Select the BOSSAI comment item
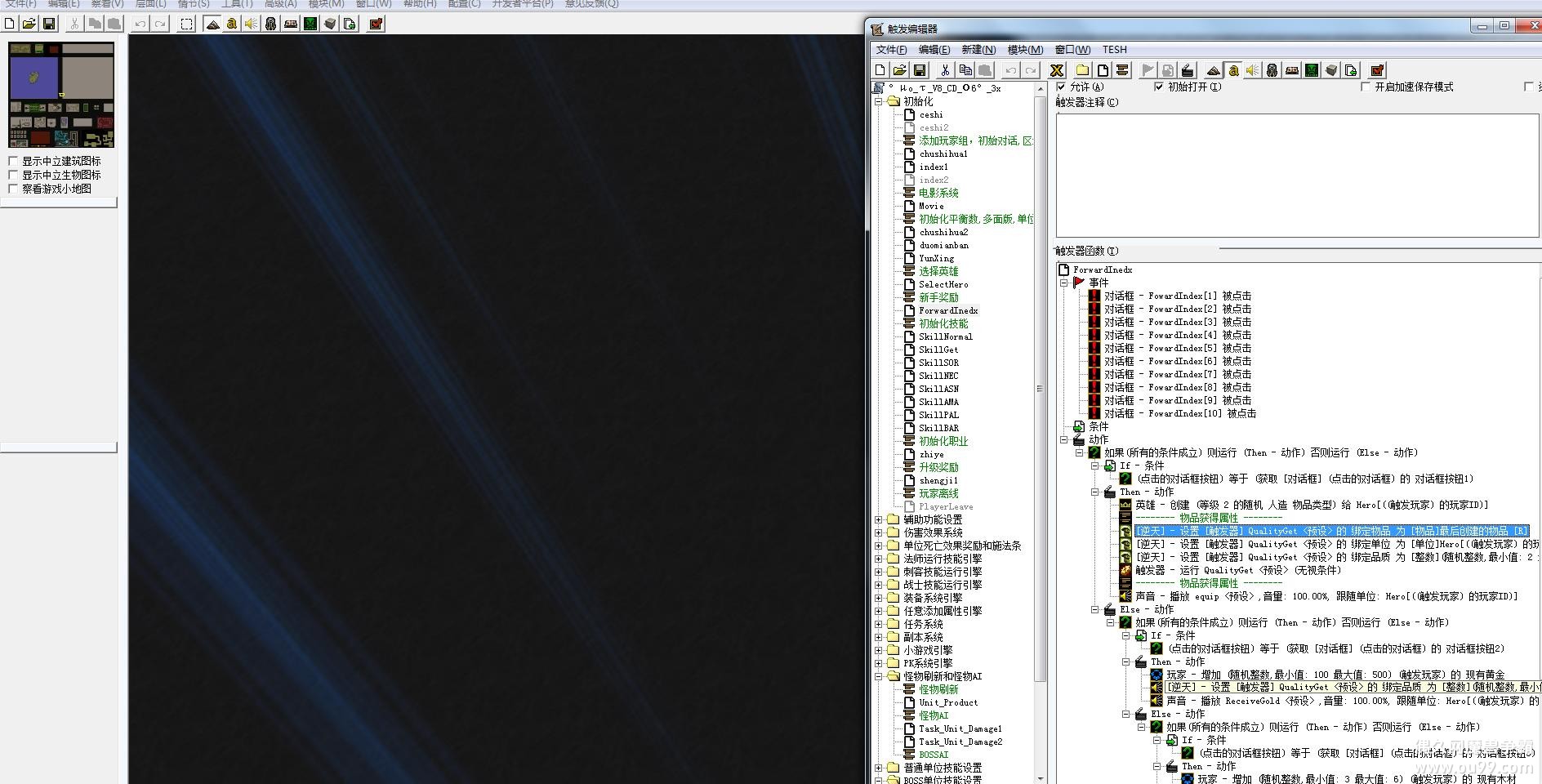The width and height of the screenshot is (1542, 784). click(934, 755)
